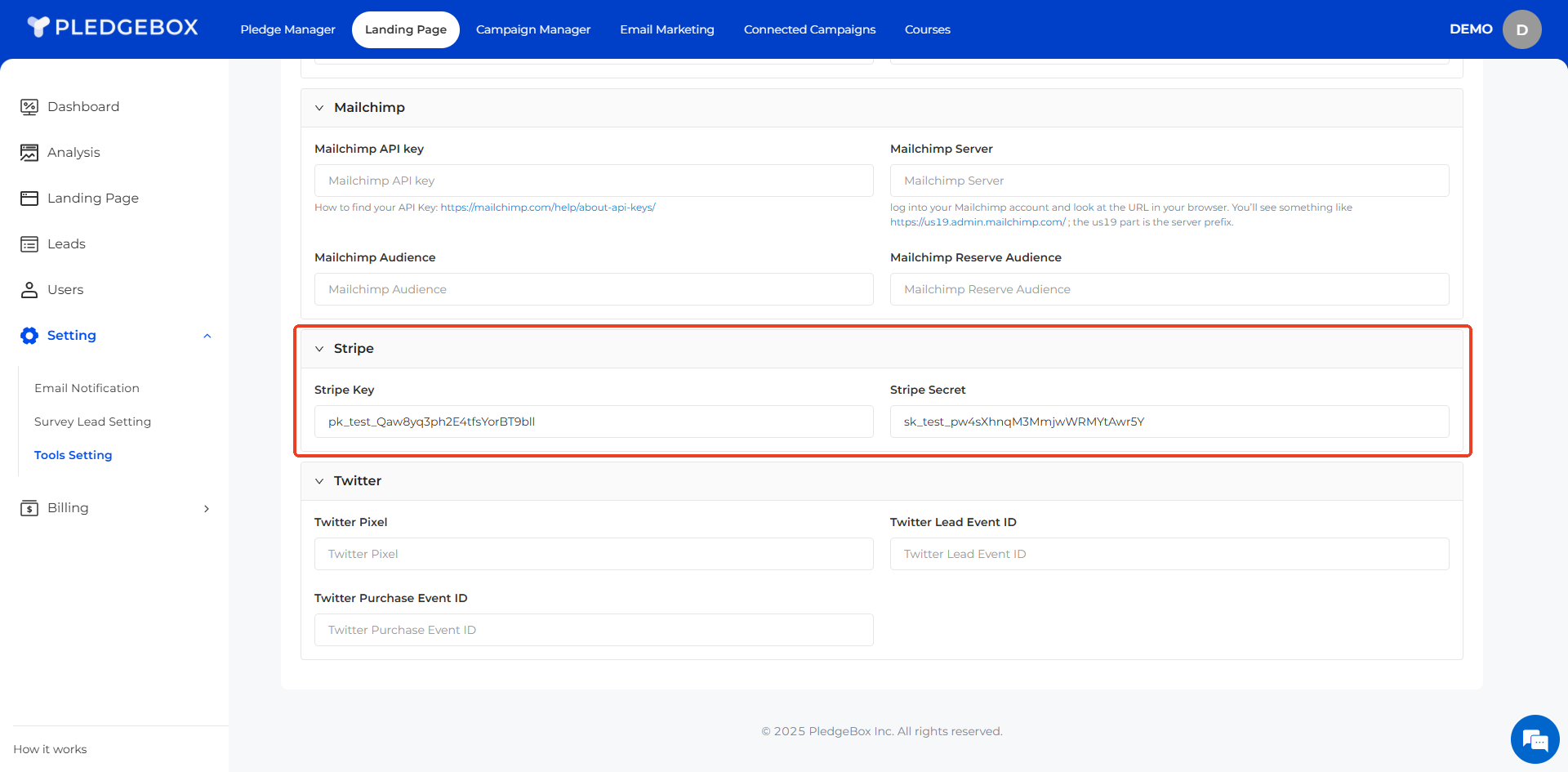Click into Mailchimp Audience field
The width and height of the screenshot is (1568, 772).
[x=594, y=289]
